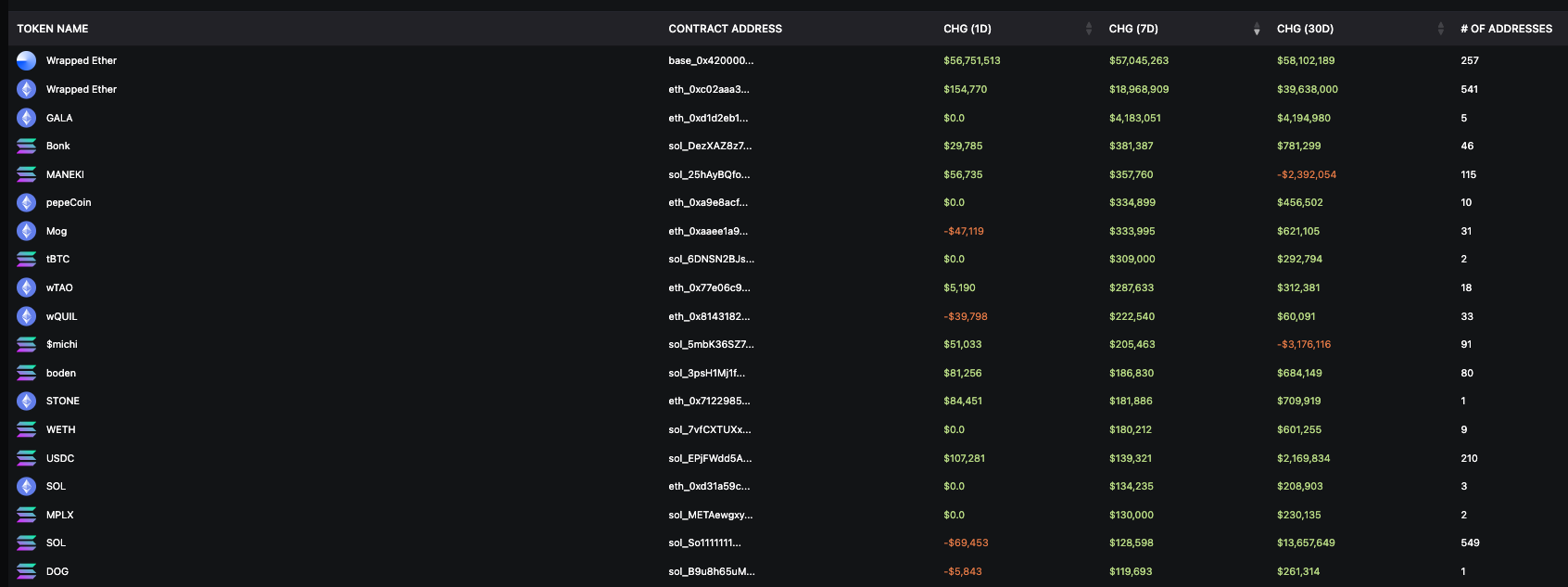Click the Ethereum icon next to STONE
1568x587 pixels.
point(27,401)
